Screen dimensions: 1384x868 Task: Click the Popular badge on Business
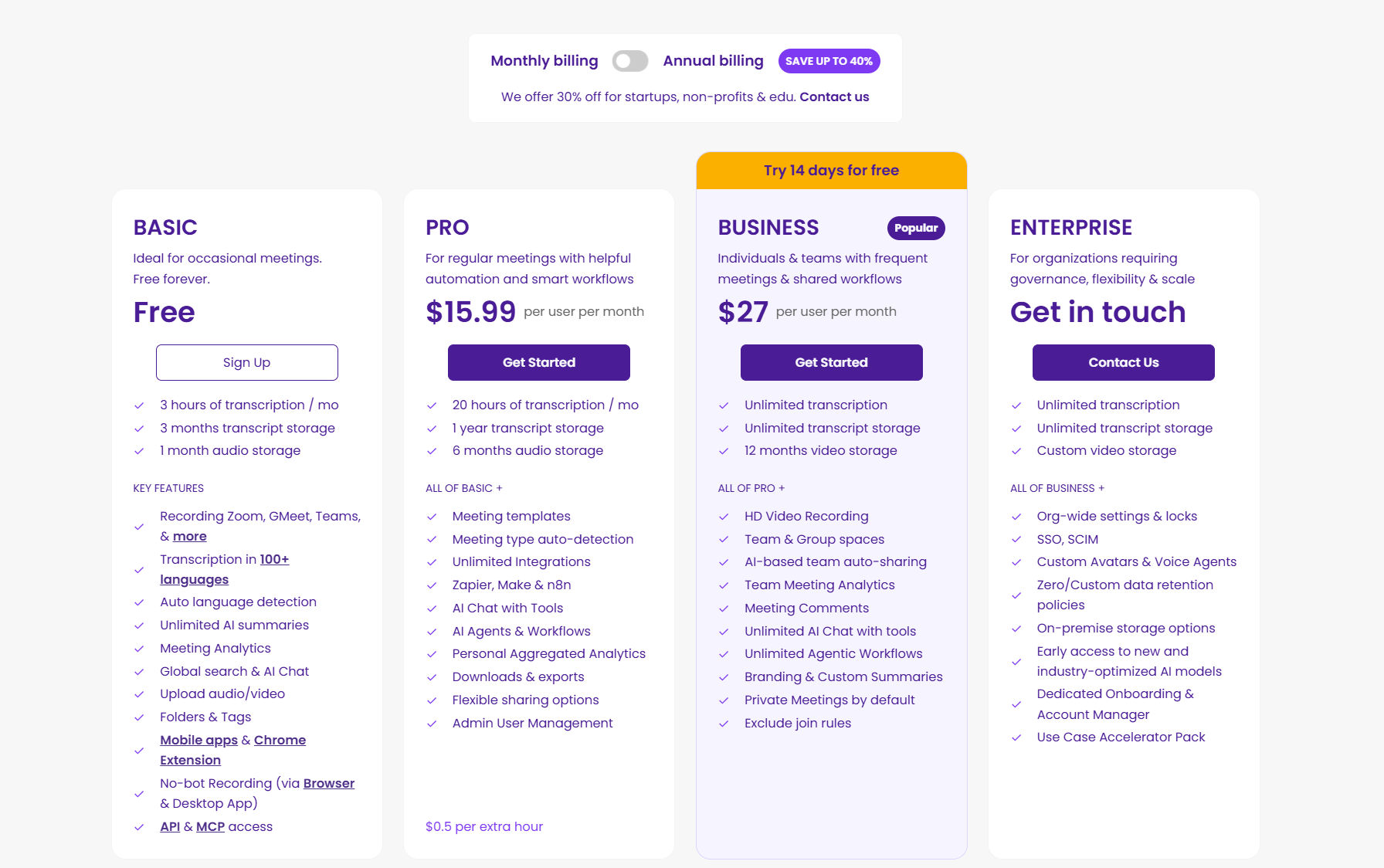pos(915,228)
